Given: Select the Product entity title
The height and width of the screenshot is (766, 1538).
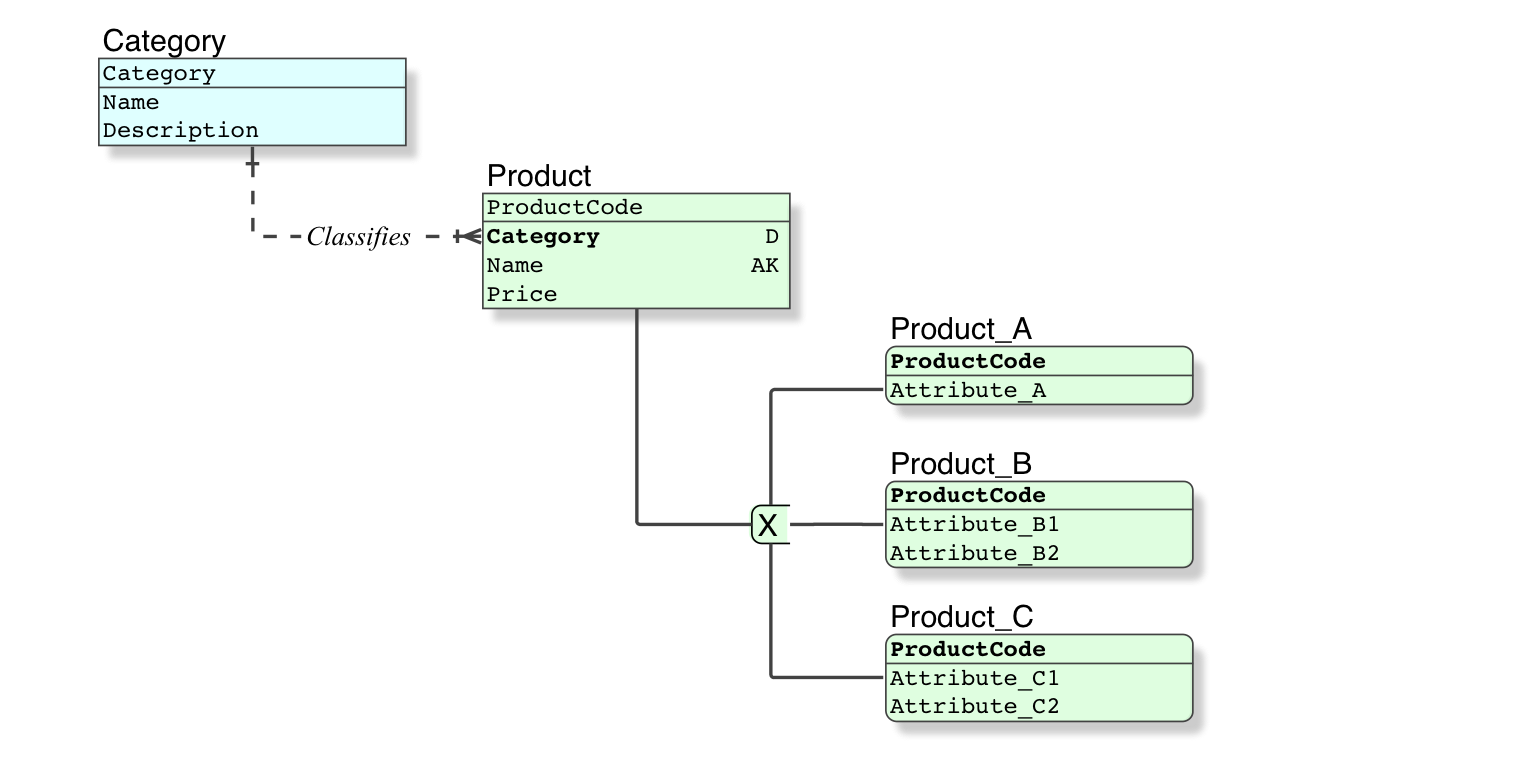Looking at the screenshot, I should [x=539, y=176].
